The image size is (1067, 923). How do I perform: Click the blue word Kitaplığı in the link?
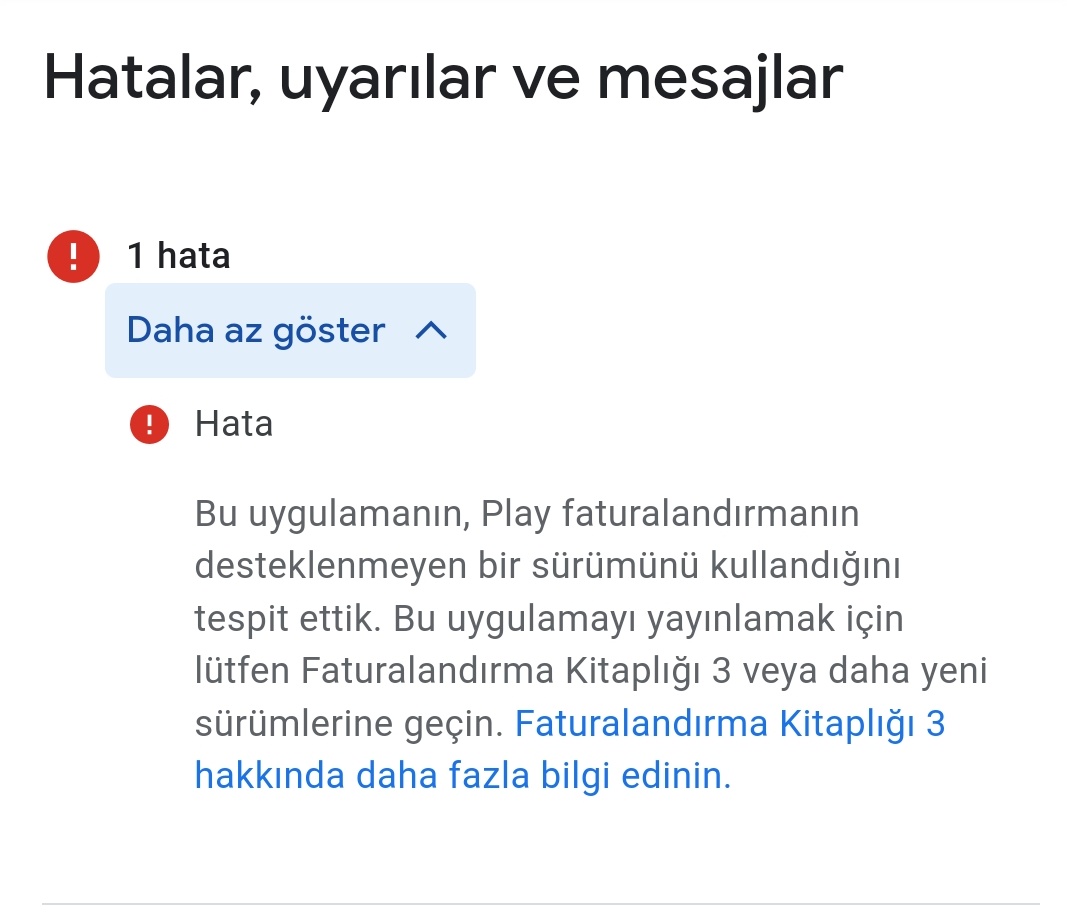coord(847,724)
